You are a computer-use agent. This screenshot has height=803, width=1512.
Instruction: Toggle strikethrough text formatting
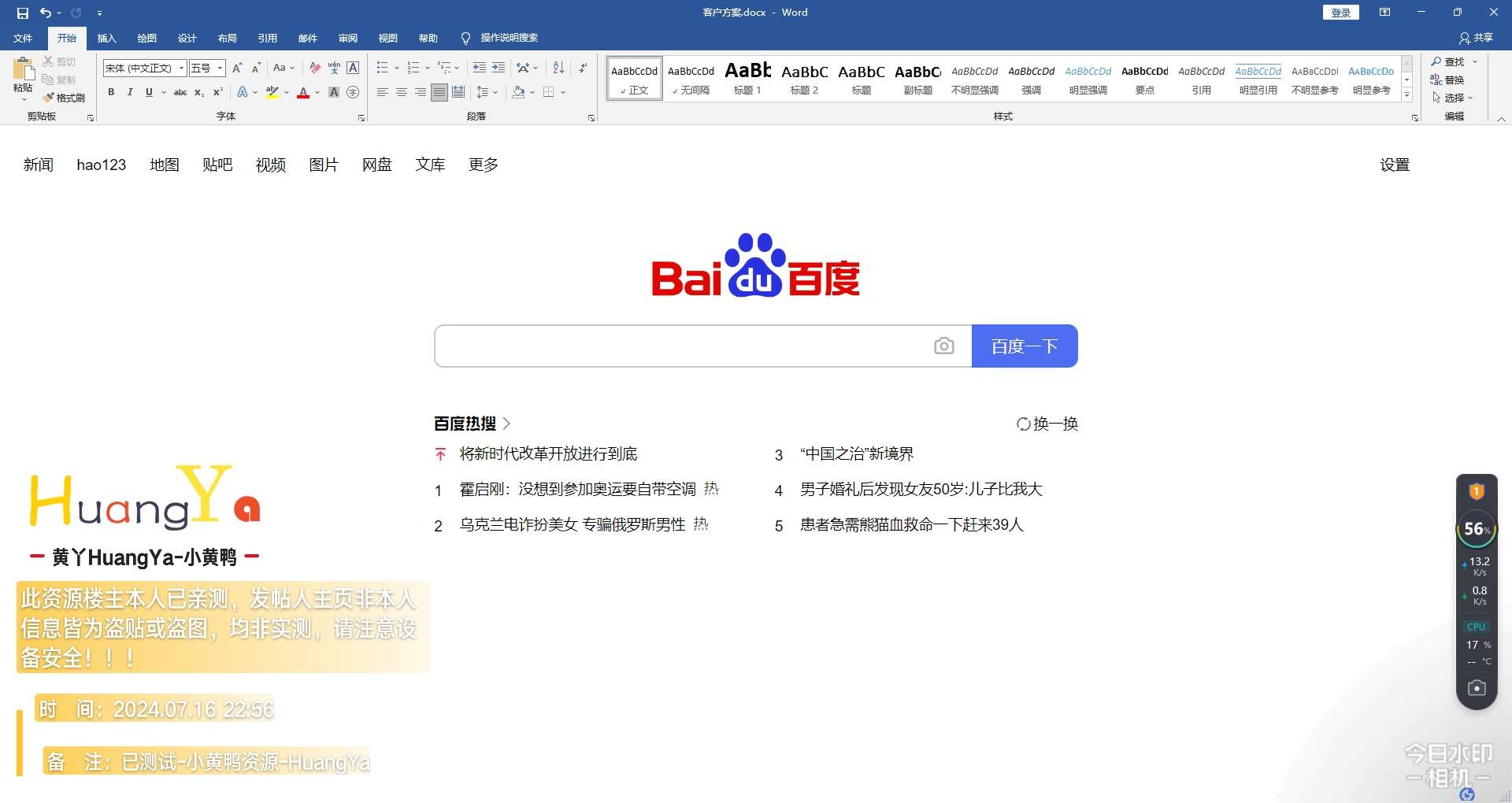coord(180,92)
